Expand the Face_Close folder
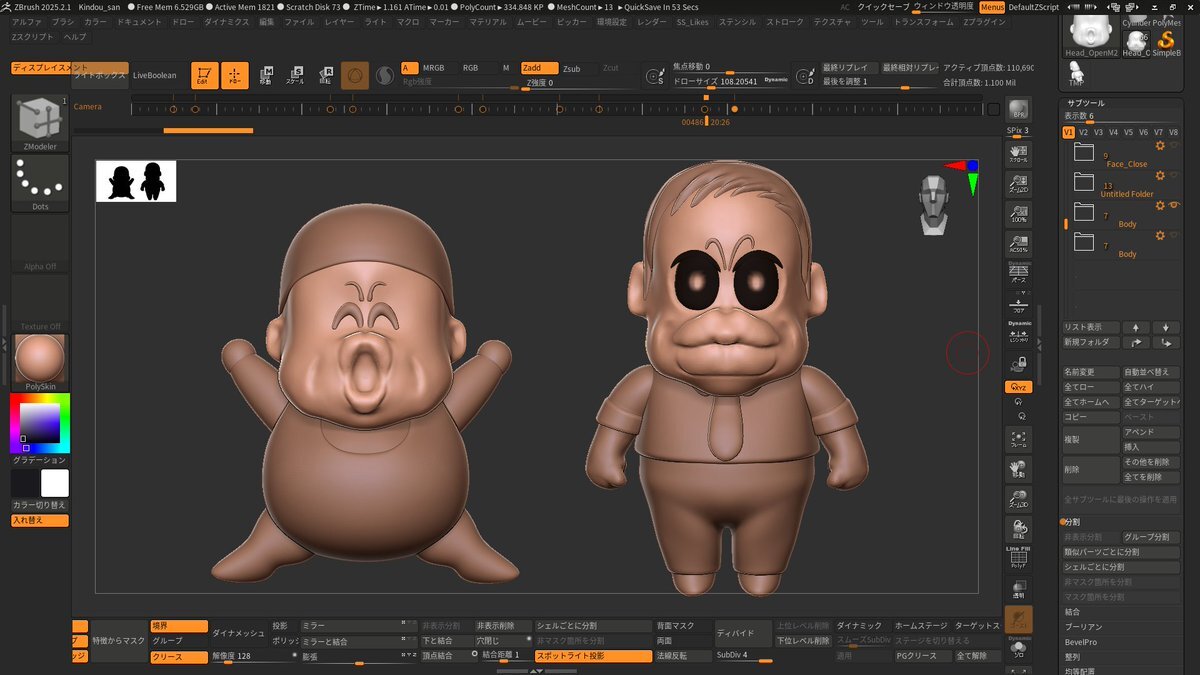The image size is (1200, 675). pos(1084,153)
